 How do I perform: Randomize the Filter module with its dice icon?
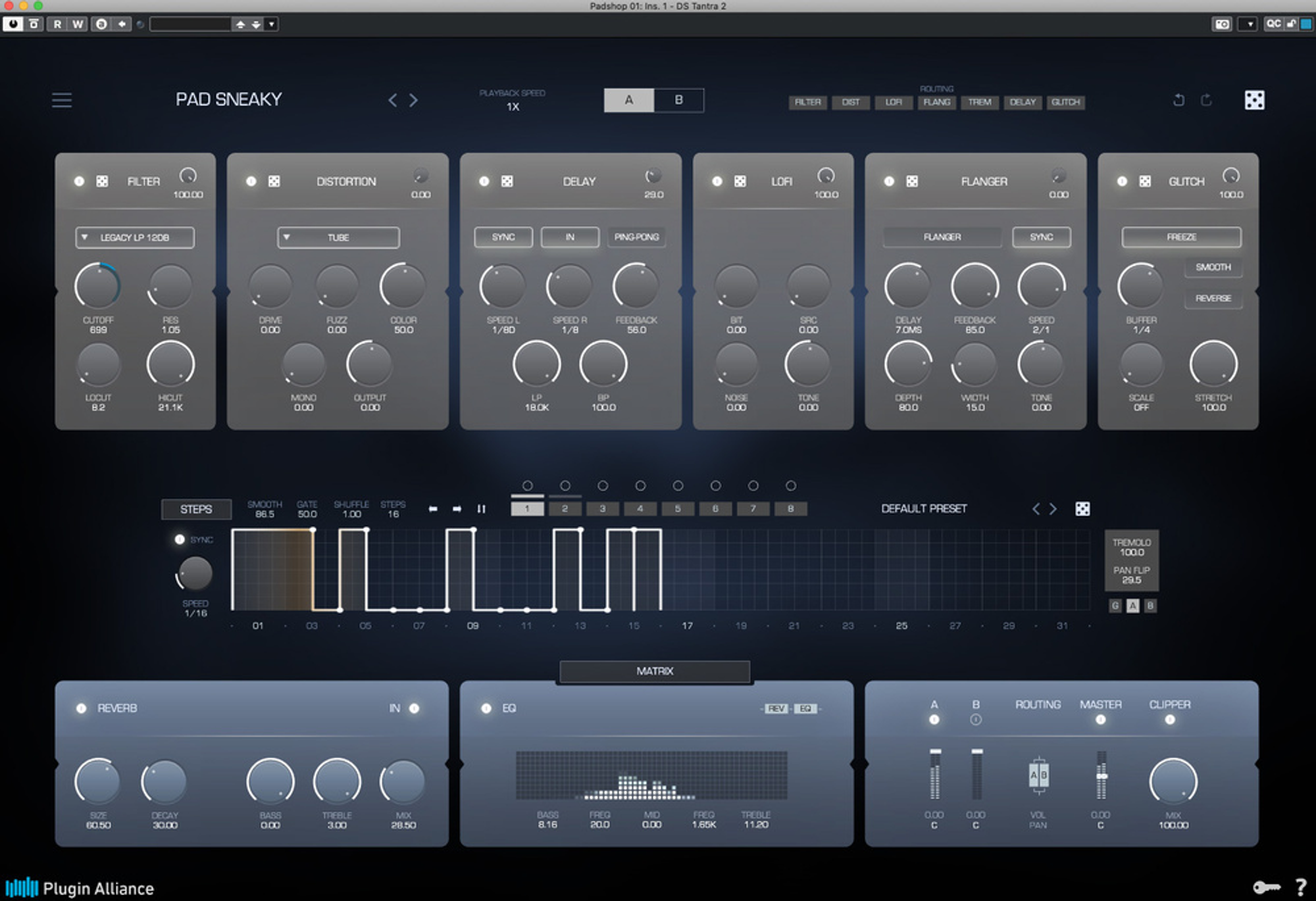pos(102,181)
